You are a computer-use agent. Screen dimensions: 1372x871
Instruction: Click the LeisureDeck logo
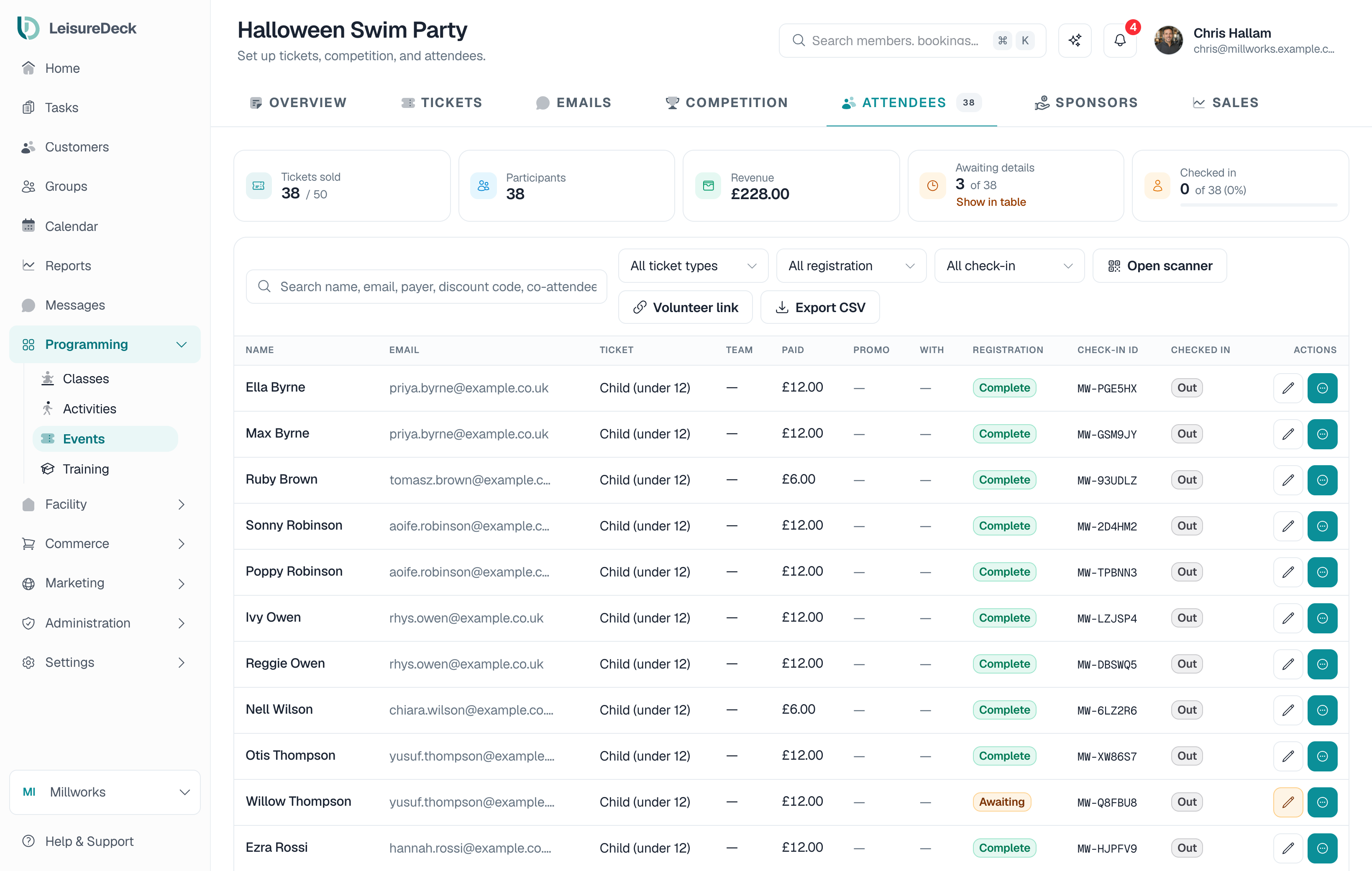pyautogui.click(x=77, y=28)
